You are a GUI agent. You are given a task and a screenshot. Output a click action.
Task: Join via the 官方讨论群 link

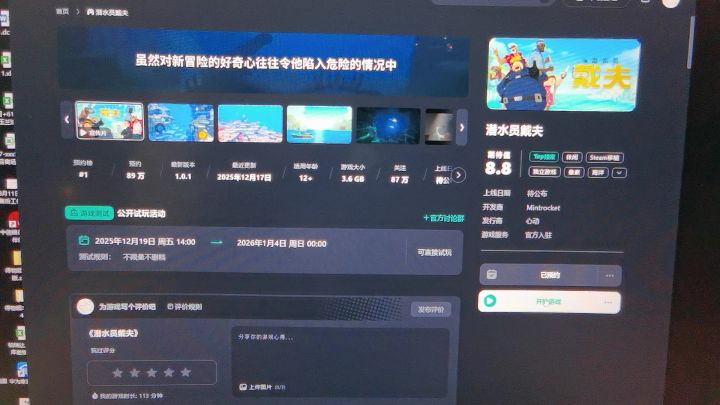click(x=444, y=218)
